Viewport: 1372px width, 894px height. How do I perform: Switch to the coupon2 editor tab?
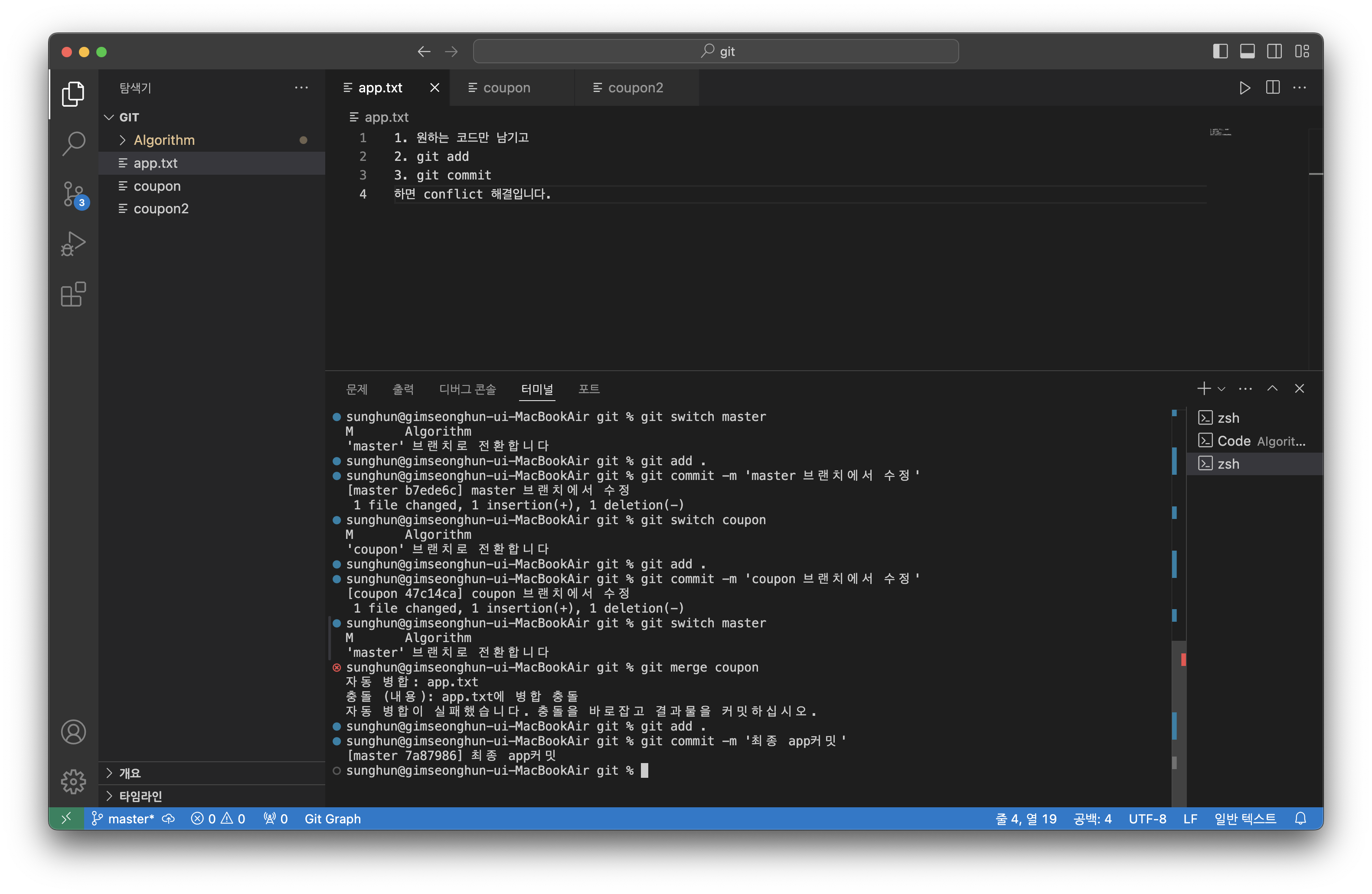pos(635,88)
